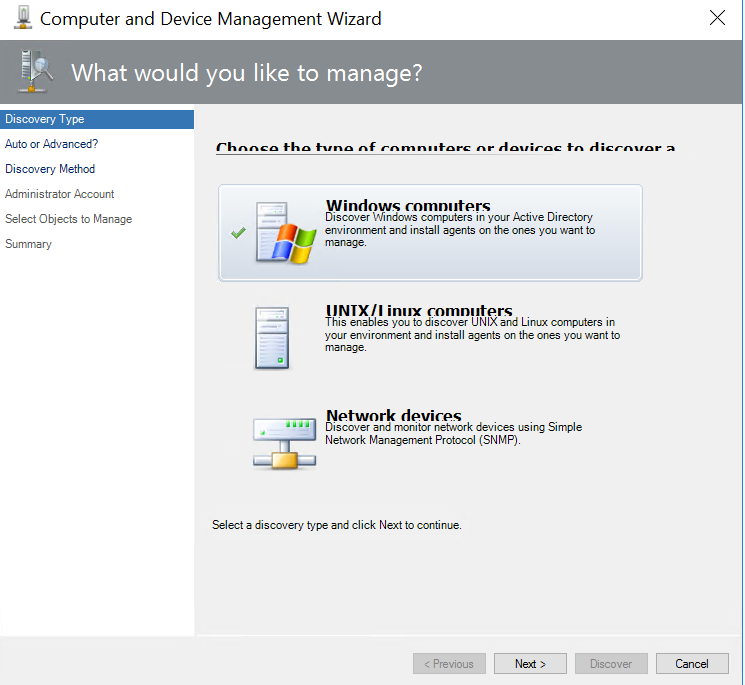Click the green checkmark beside Windows computers
The image size is (745, 685).
(239, 233)
